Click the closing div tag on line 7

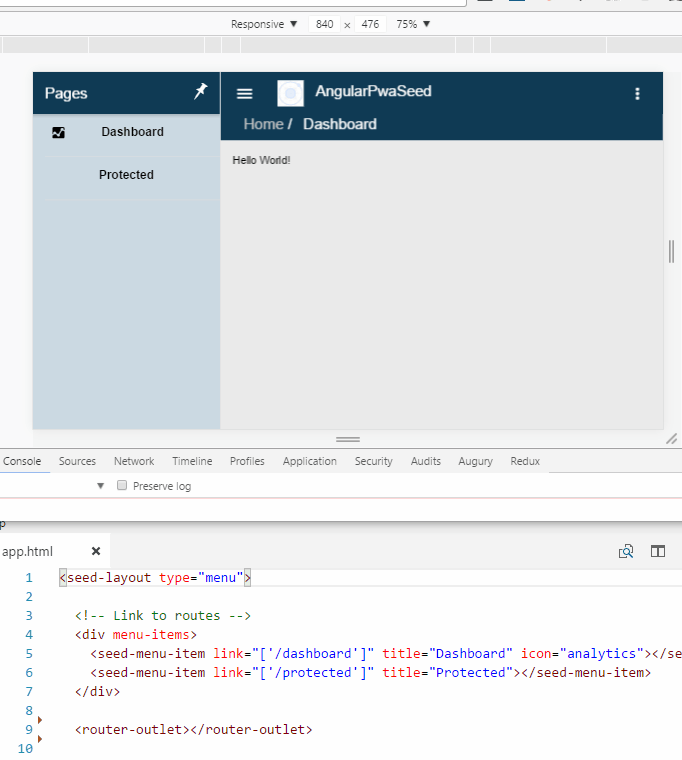click(x=97, y=692)
